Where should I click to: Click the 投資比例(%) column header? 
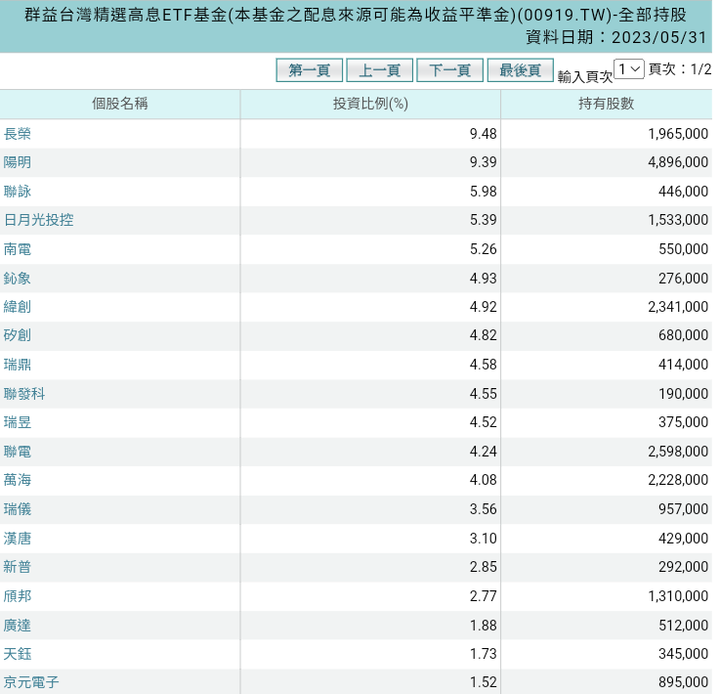[x=371, y=104]
